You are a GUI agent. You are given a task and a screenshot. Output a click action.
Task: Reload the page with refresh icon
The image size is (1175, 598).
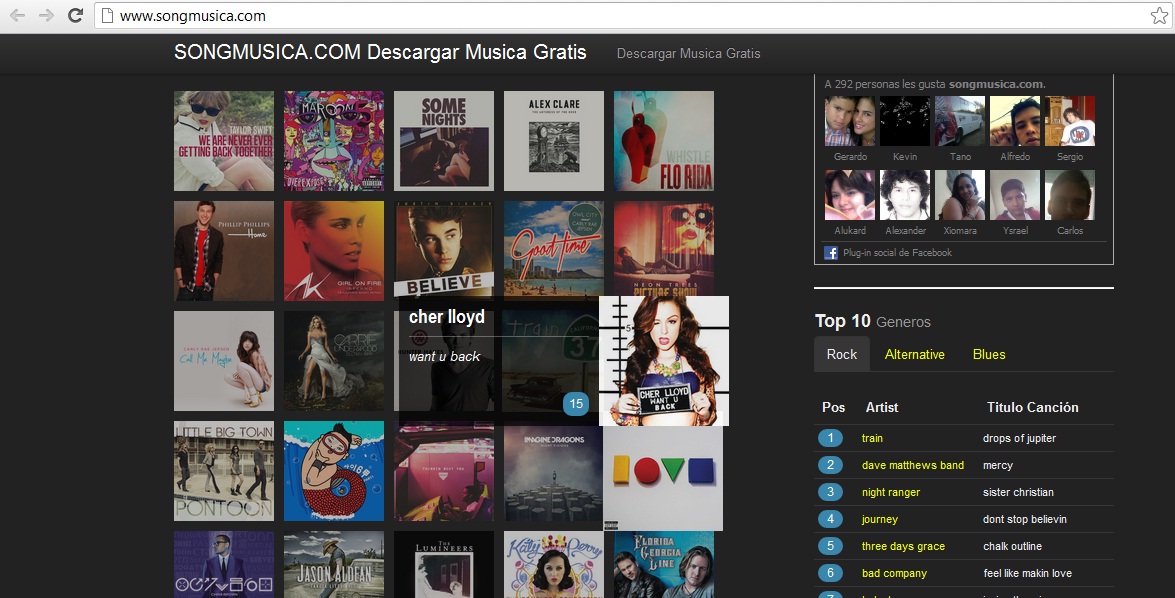click(x=75, y=16)
